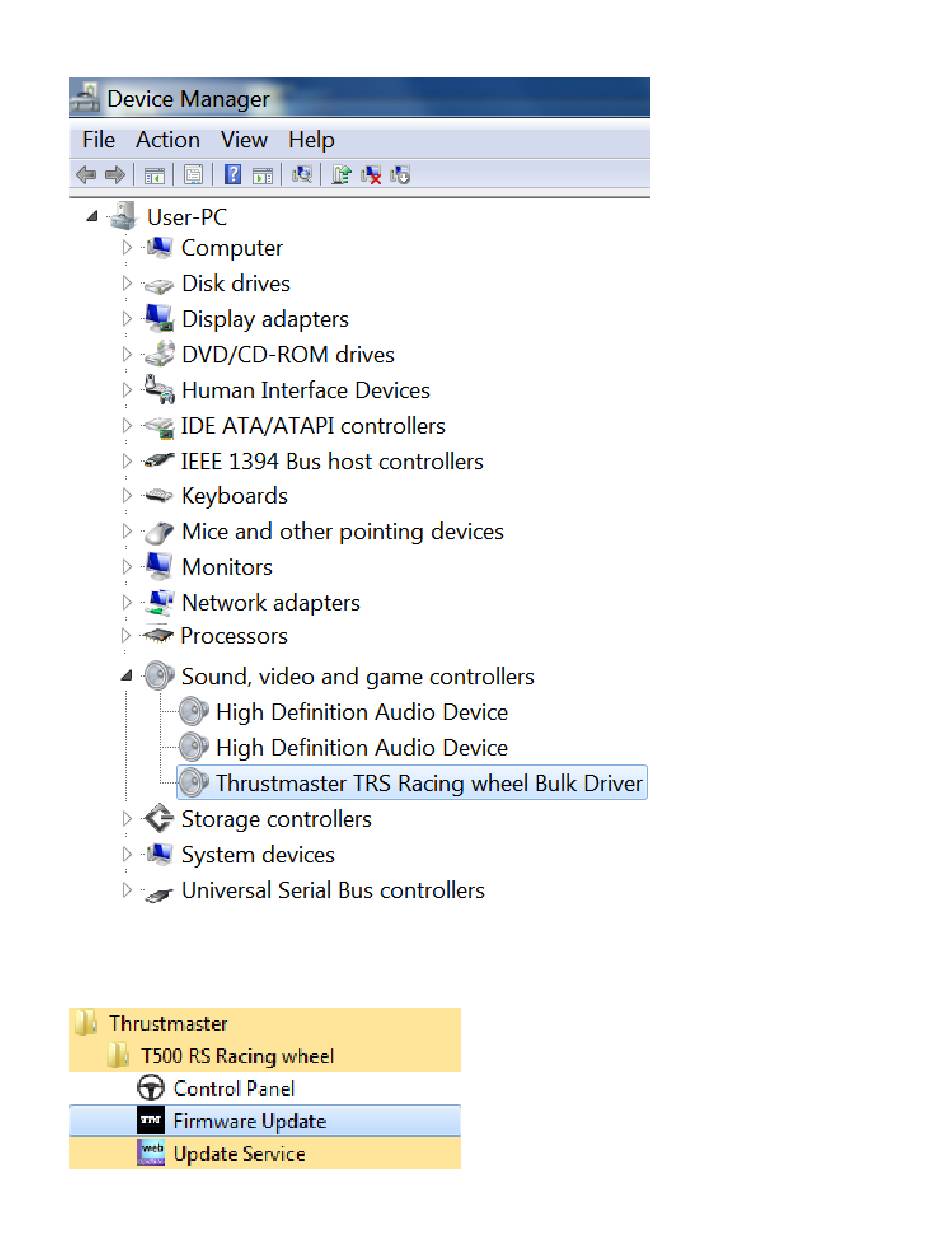Open the Help menu
Viewport: 950px width, 1260px height.
[x=311, y=140]
